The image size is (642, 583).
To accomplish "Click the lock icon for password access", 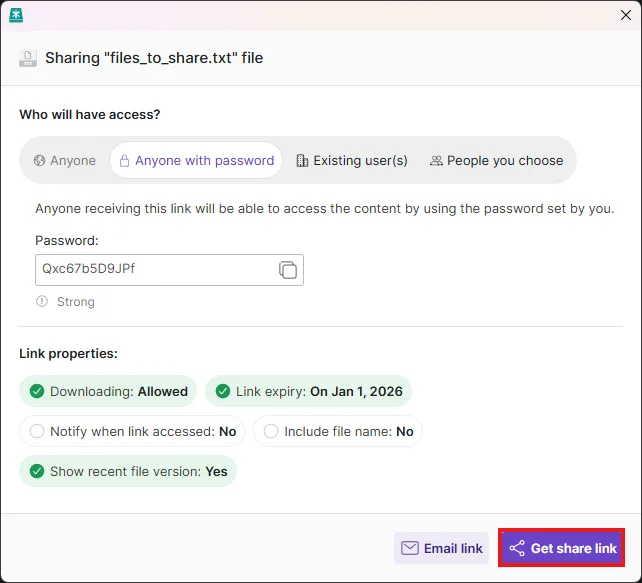I will [x=125, y=161].
